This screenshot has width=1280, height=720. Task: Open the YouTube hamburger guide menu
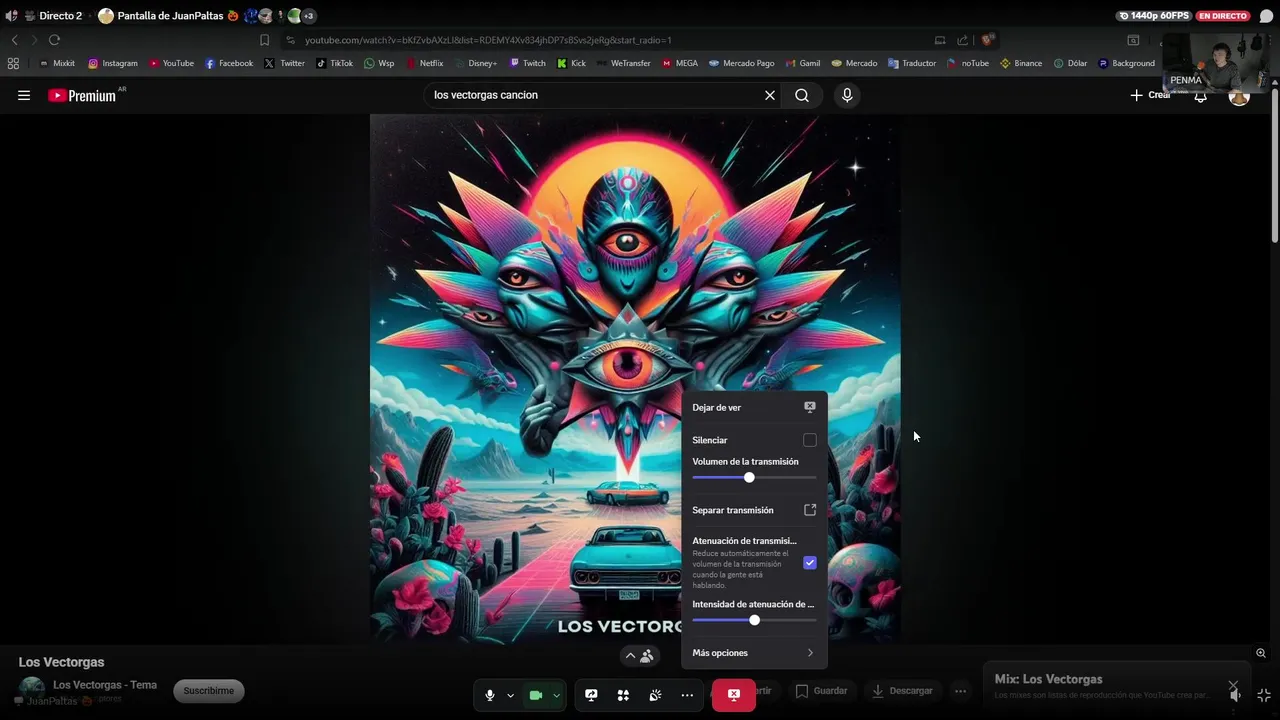tap(24, 95)
